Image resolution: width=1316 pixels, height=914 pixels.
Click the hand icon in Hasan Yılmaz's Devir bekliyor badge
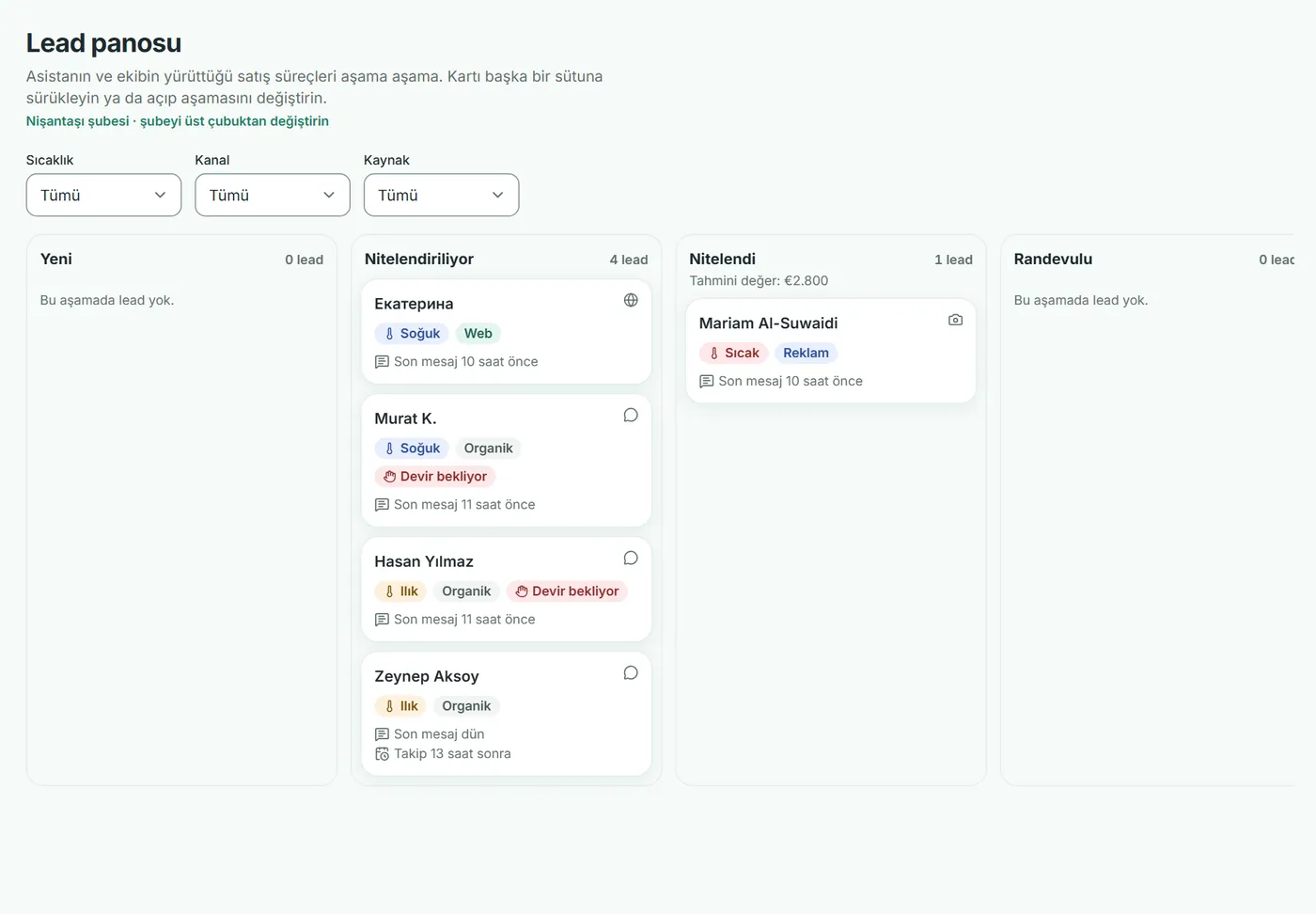[x=521, y=591]
